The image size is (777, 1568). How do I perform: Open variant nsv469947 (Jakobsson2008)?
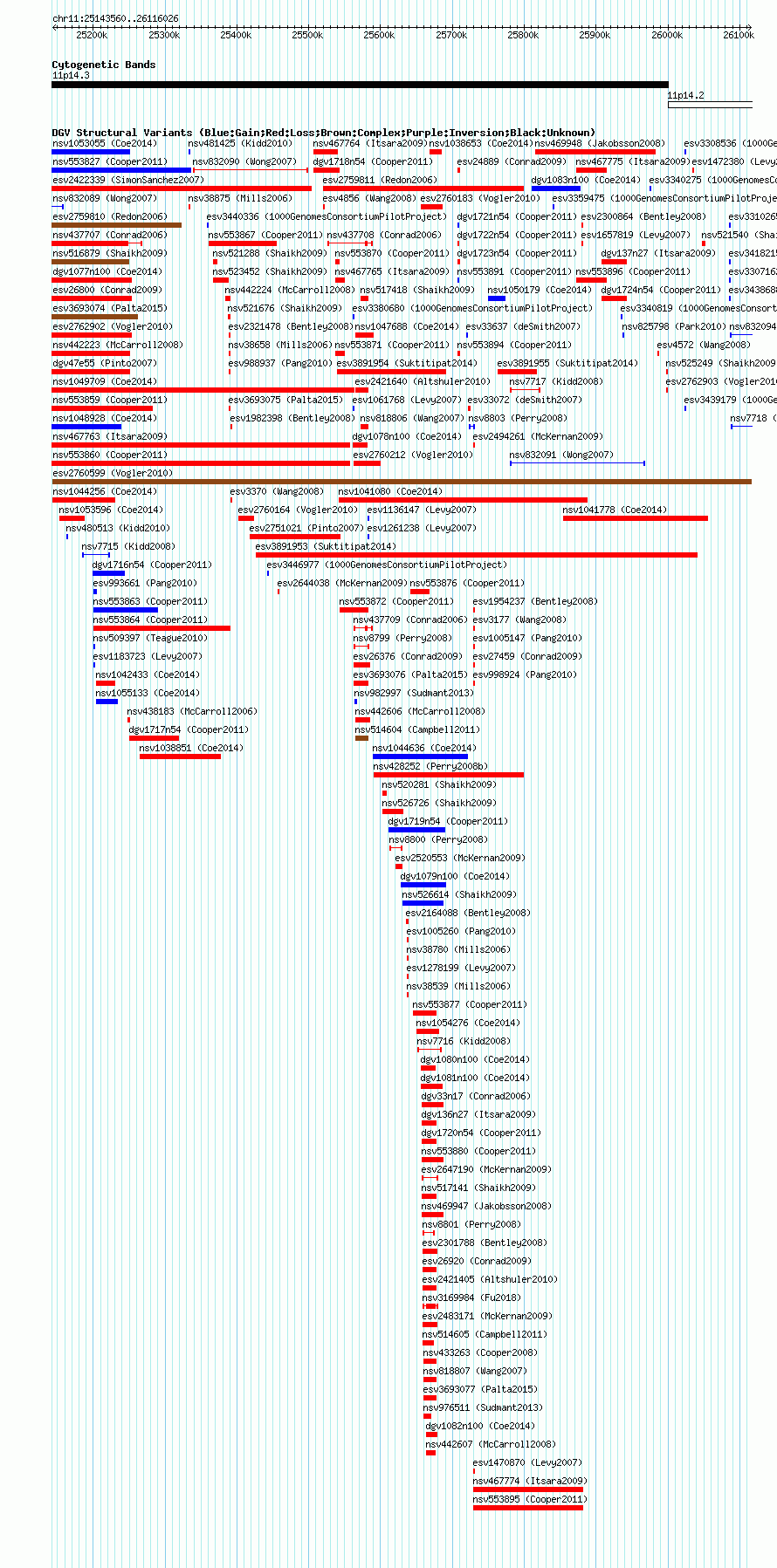487,1206
